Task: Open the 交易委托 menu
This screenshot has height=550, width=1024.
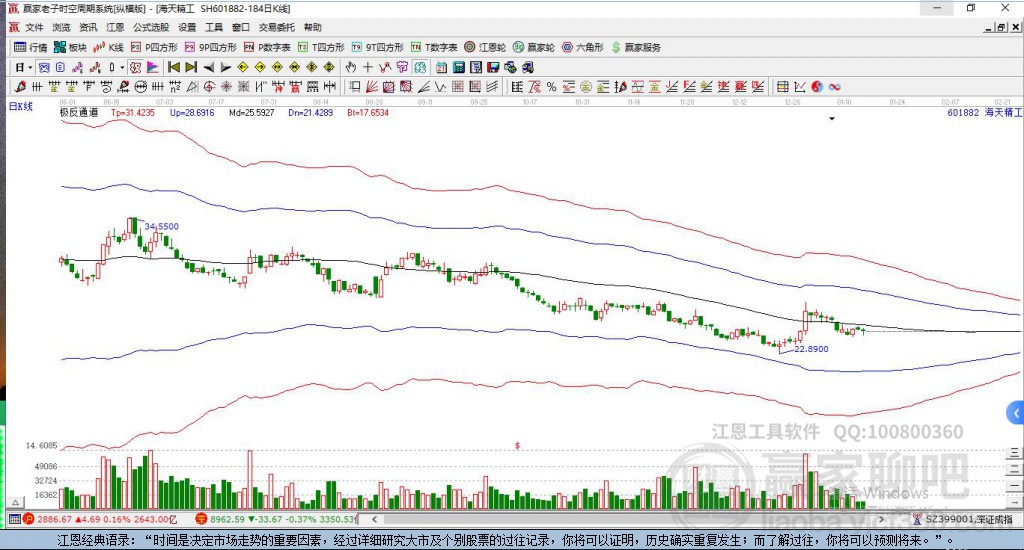Action: (276, 27)
